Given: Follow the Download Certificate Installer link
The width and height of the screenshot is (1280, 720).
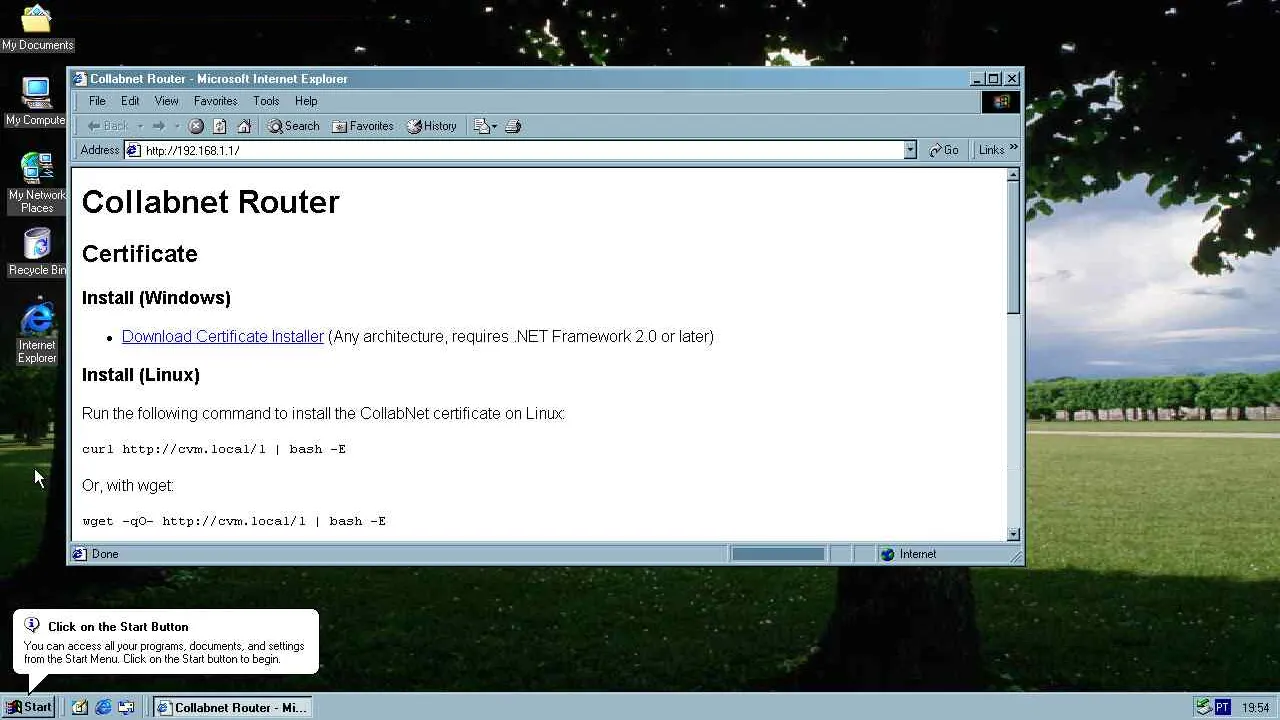Looking at the screenshot, I should pyautogui.click(x=223, y=337).
